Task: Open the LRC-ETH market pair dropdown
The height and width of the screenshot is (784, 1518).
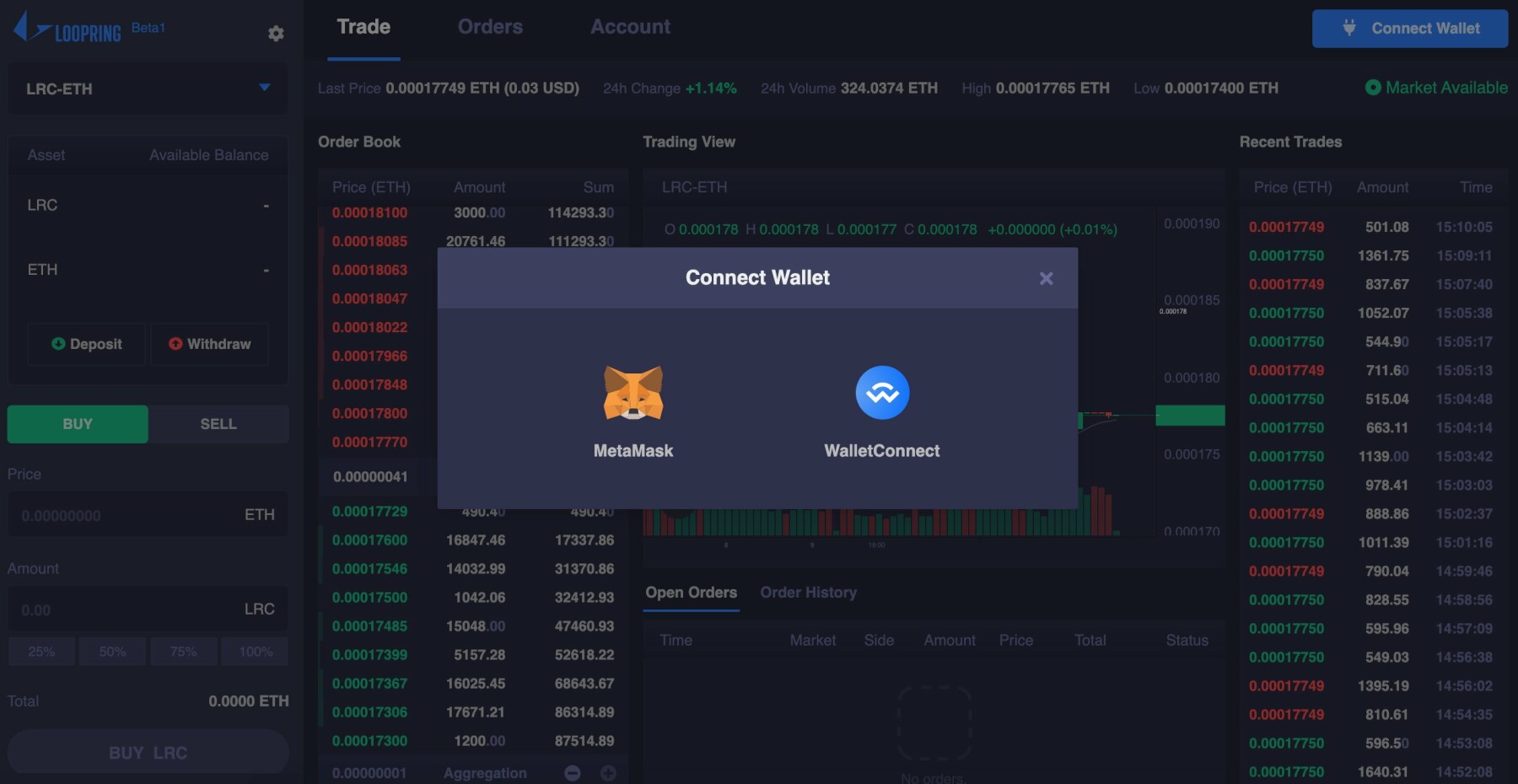Action: (148, 88)
